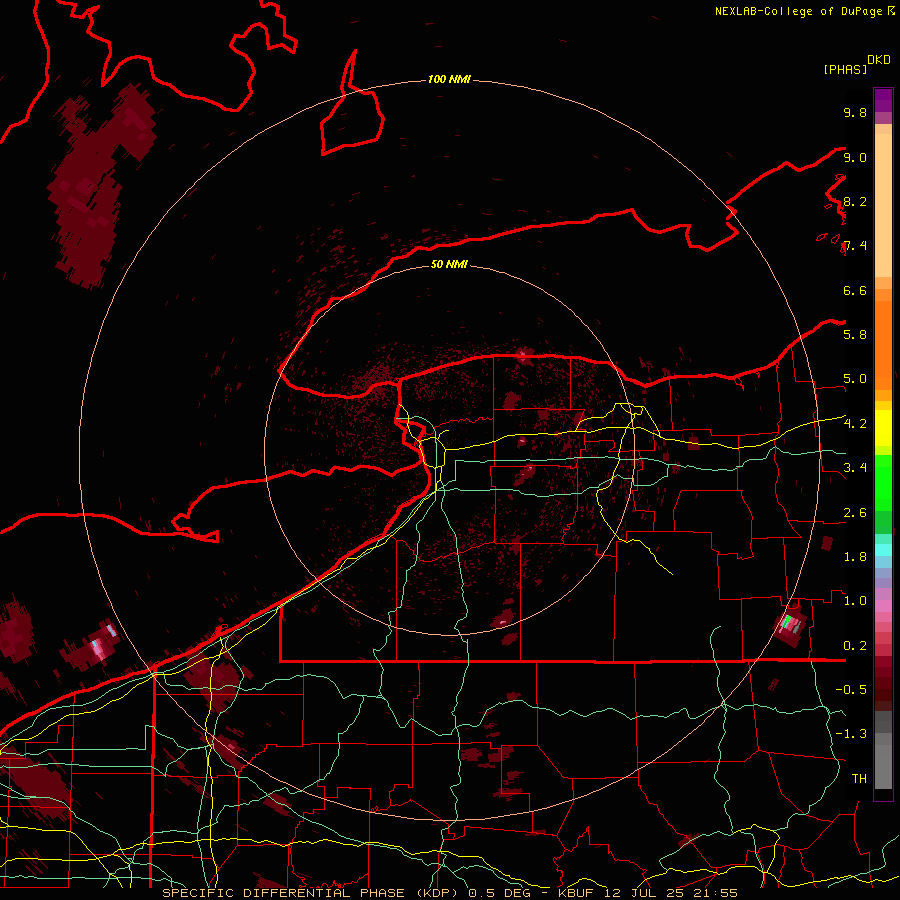Pick the 3.4 legend value

pyautogui.click(x=855, y=468)
